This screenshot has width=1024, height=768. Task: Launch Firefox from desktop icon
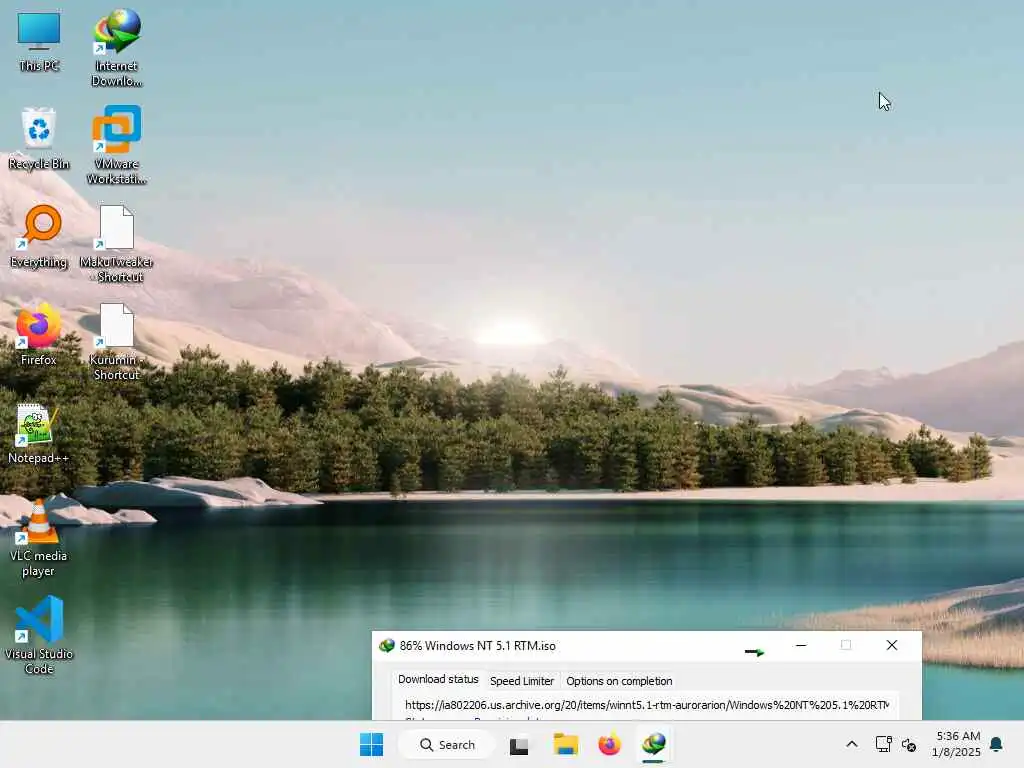39,334
